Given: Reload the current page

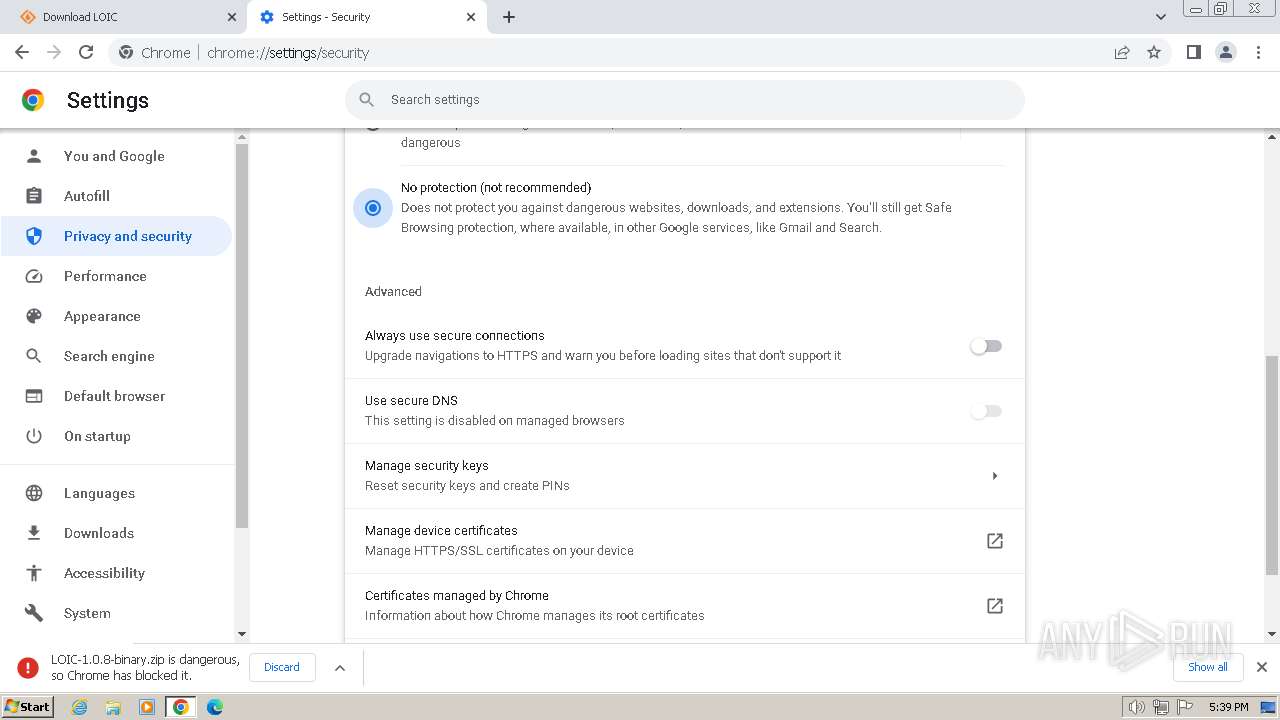Looking at the screenshot, I should click(86, 52).
